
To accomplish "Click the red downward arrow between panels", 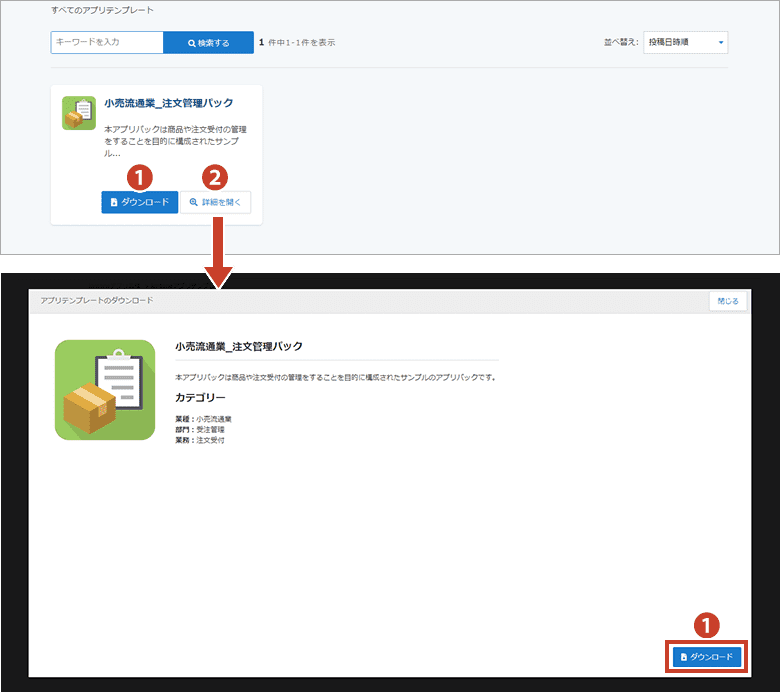I will pyautogui.click(x=216, y=254).
